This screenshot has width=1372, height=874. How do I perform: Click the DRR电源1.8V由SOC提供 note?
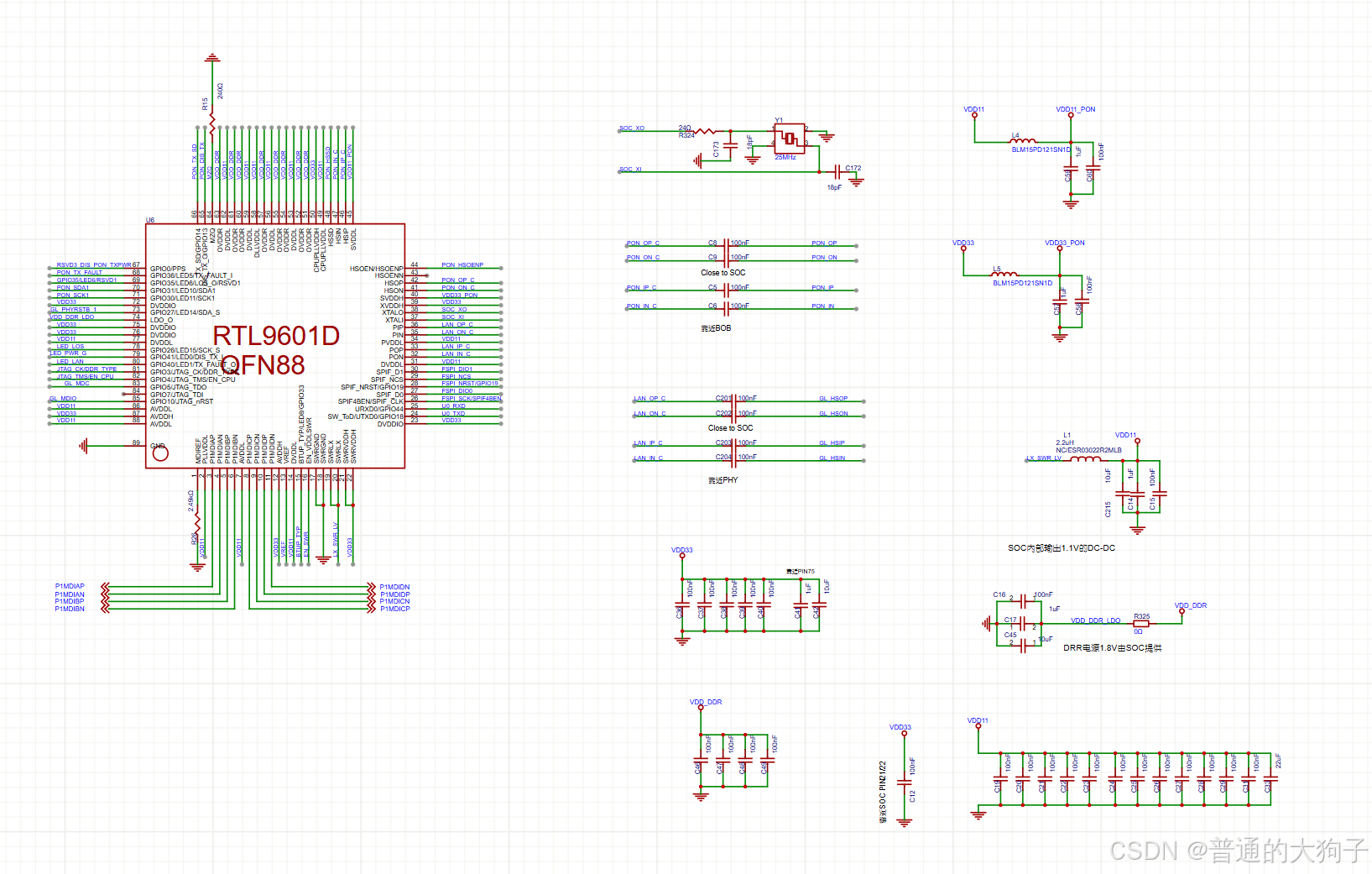click(x=1113, y=648)
